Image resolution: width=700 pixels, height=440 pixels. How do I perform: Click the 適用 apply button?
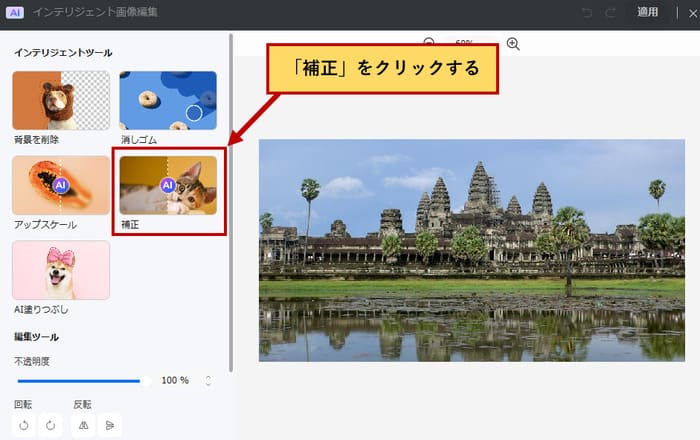647,12
